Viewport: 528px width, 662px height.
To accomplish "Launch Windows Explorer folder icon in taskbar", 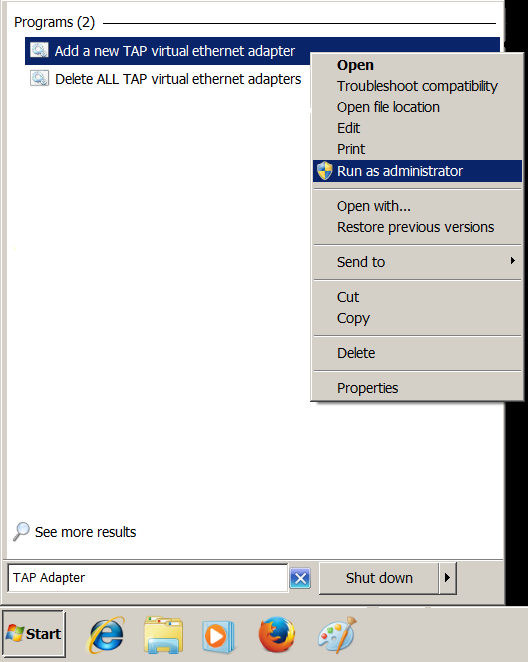I will click(x=163, y=635).
